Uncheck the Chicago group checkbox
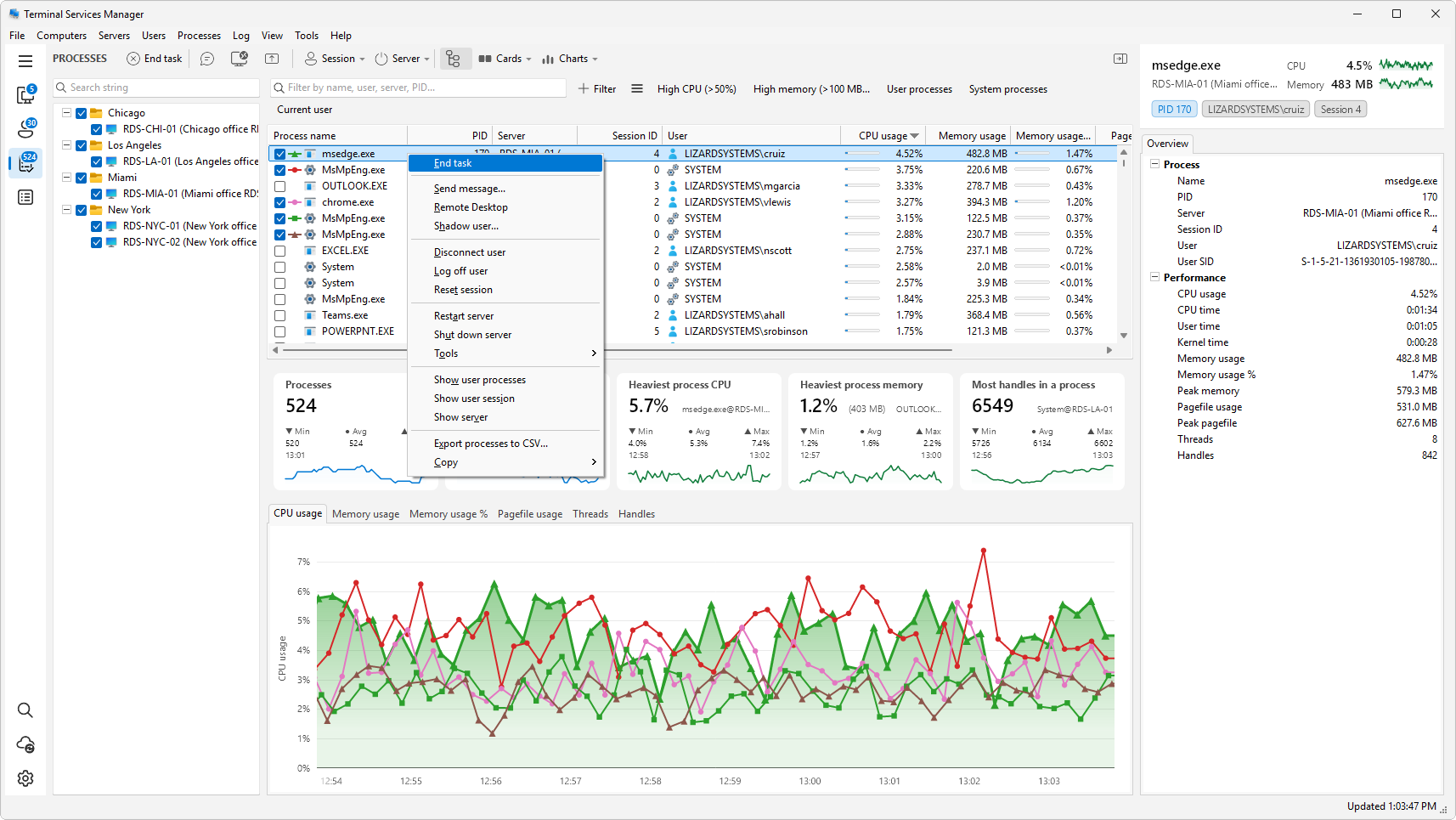This screenshot has width=1456, height=820. tap(82, 113)
